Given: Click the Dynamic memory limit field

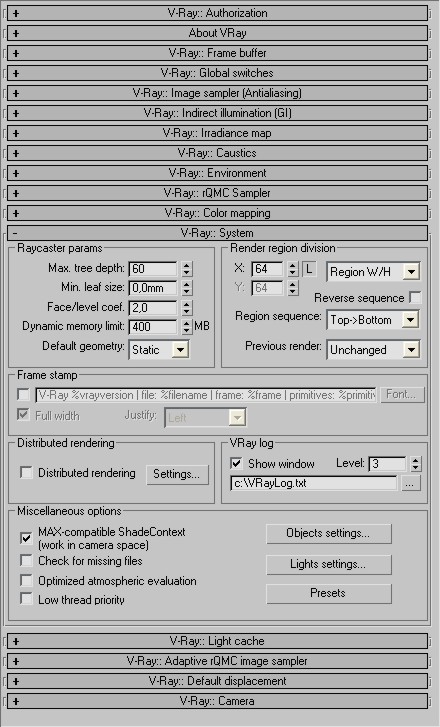Looking at the screenshot, I should [153, 327].
